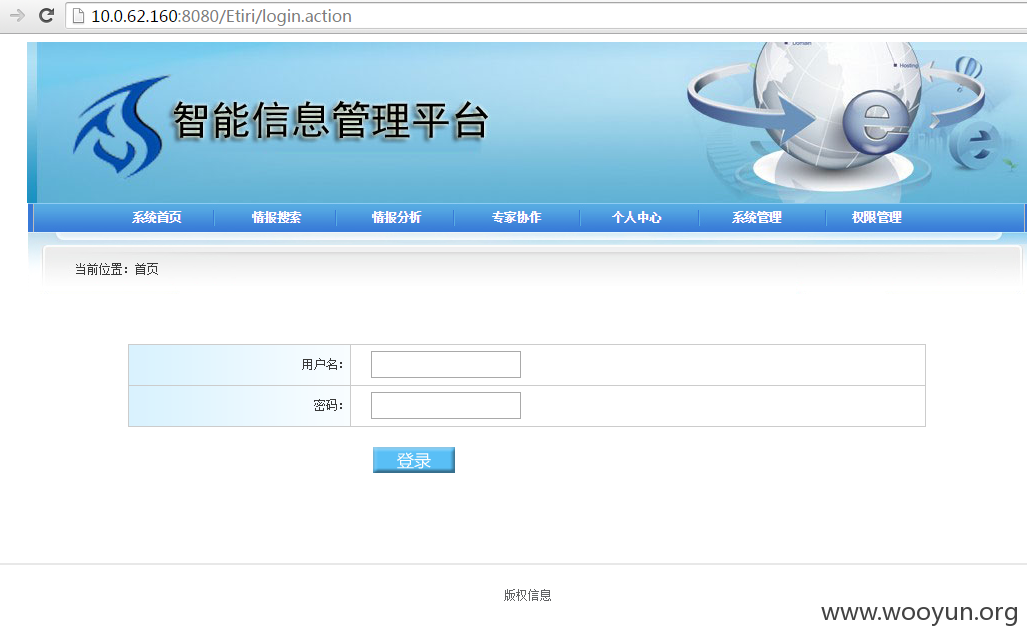Open the 专家协作 menu item

516,217
